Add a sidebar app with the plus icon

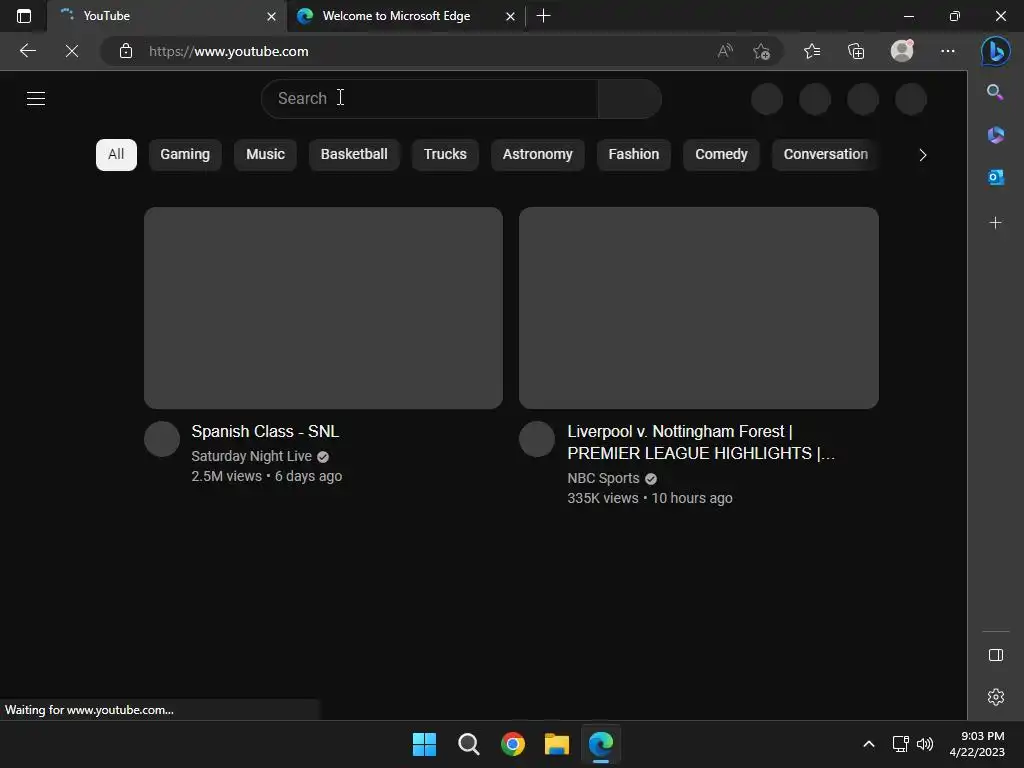point(995,223)
